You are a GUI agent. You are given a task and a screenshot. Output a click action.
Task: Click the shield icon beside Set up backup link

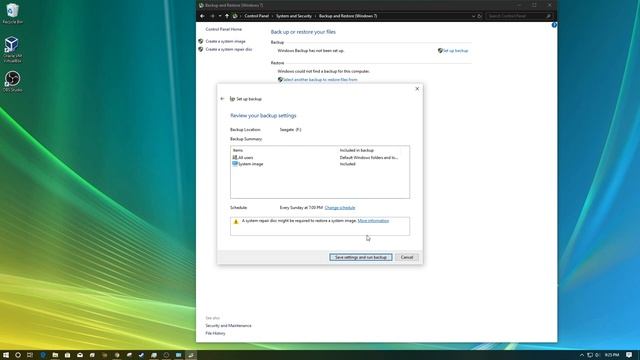(440, 51)
